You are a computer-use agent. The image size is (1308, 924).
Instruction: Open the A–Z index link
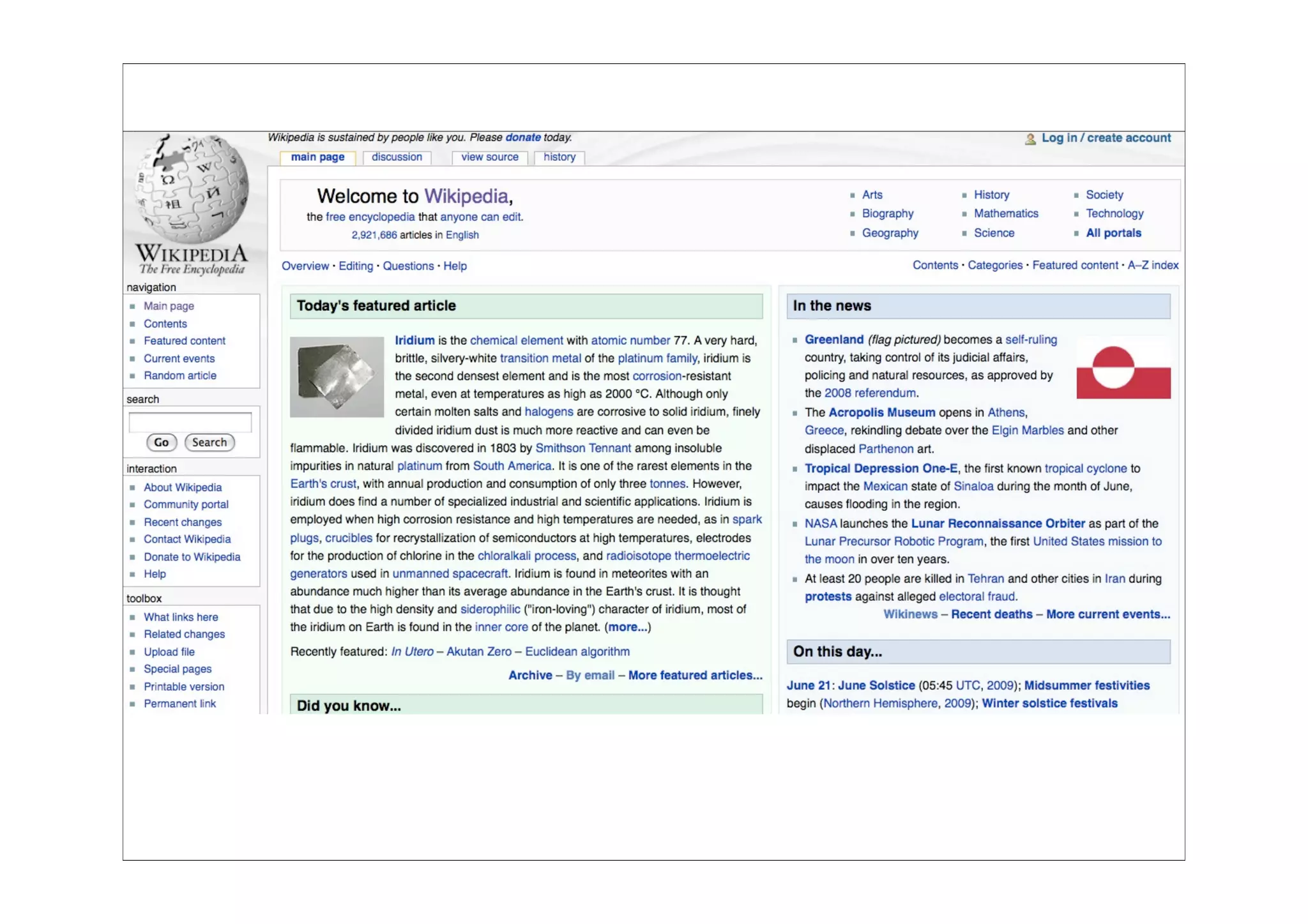click(1153, 265)
